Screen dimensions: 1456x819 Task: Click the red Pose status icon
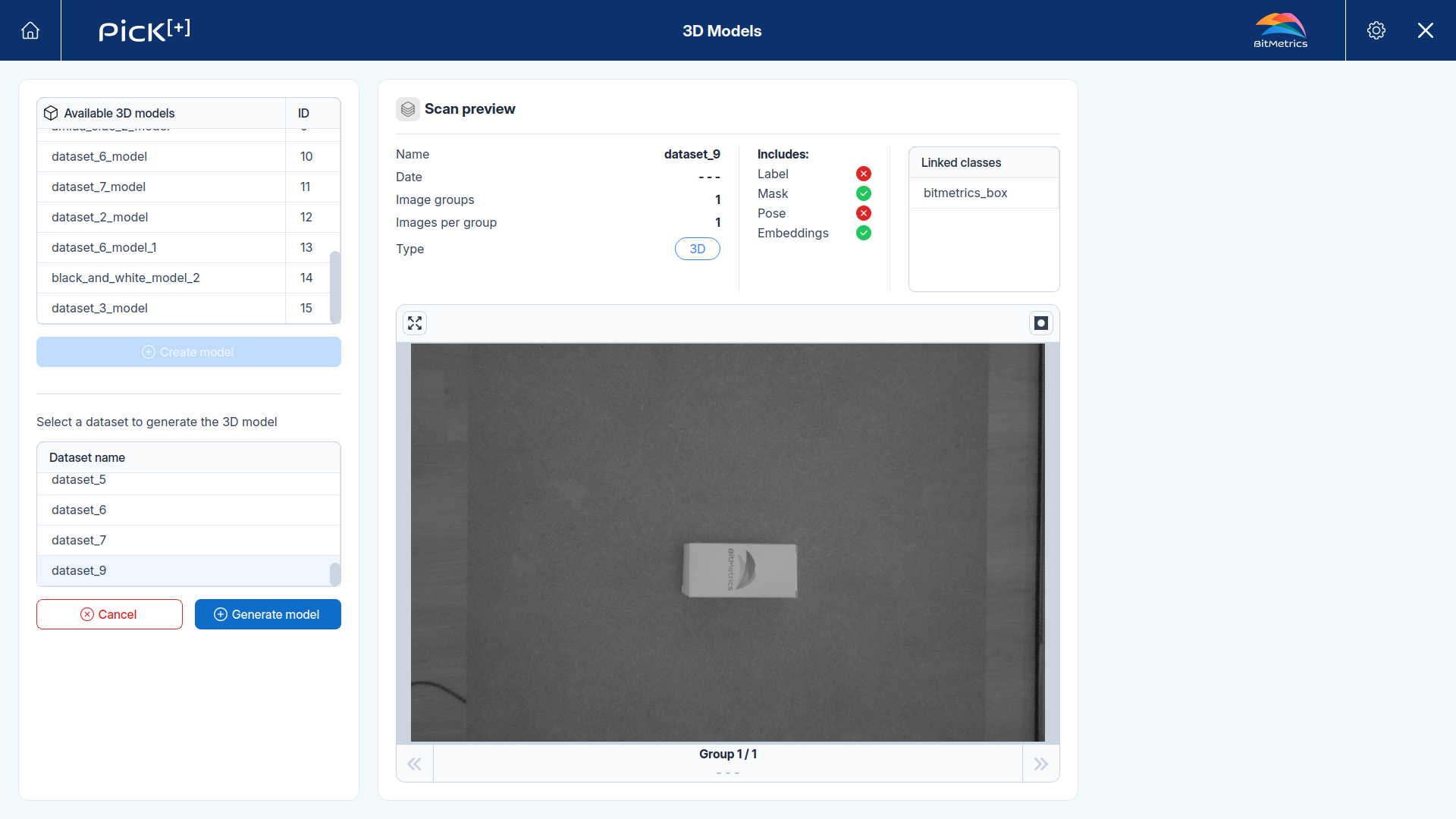[864, 213]
